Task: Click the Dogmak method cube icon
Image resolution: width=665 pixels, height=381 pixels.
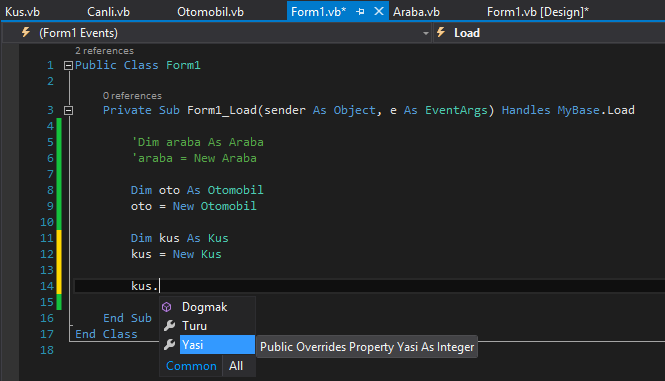Action: point(167,307)
